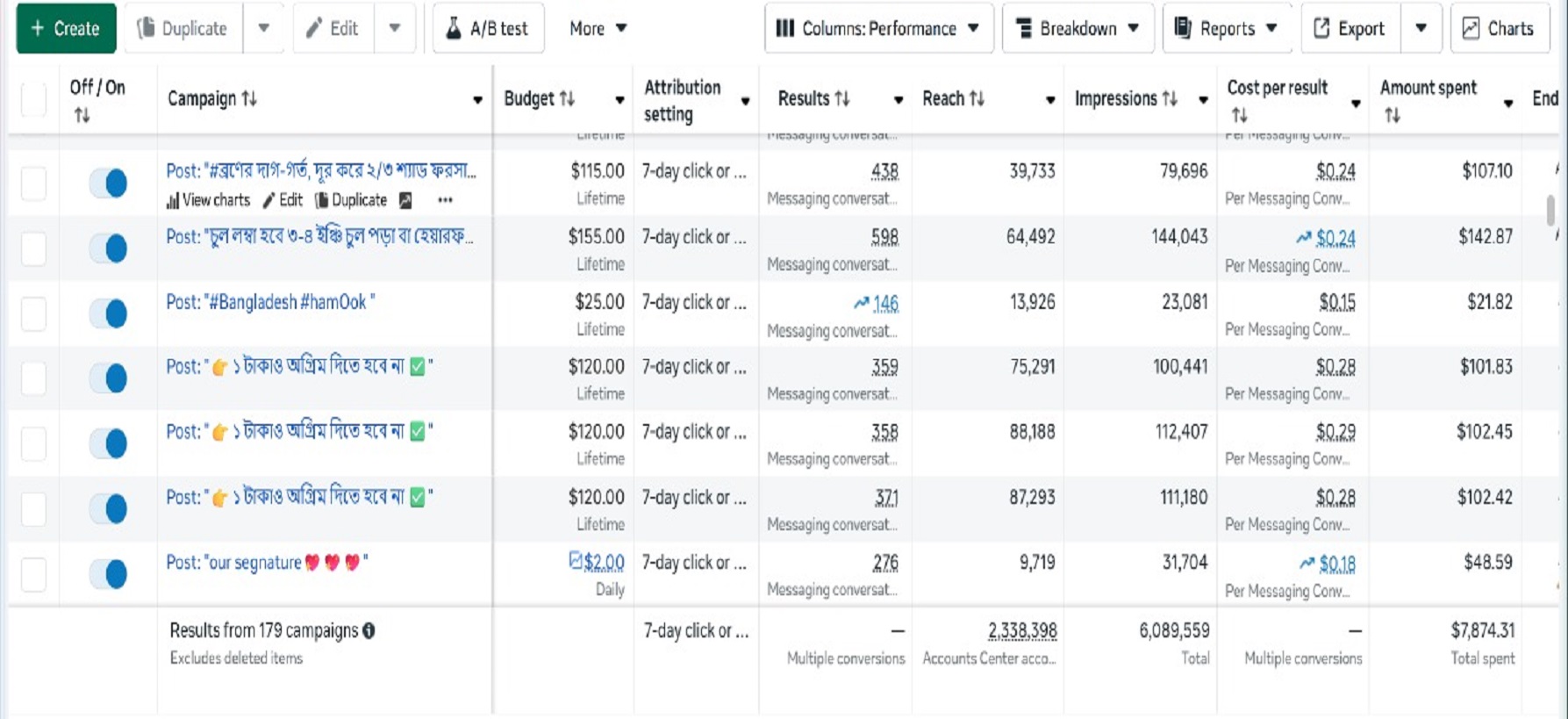Open the 'our segnature' campaign link
Image resolution: width=1568 pixels, height=719 pixels.
tap(233, 563)
